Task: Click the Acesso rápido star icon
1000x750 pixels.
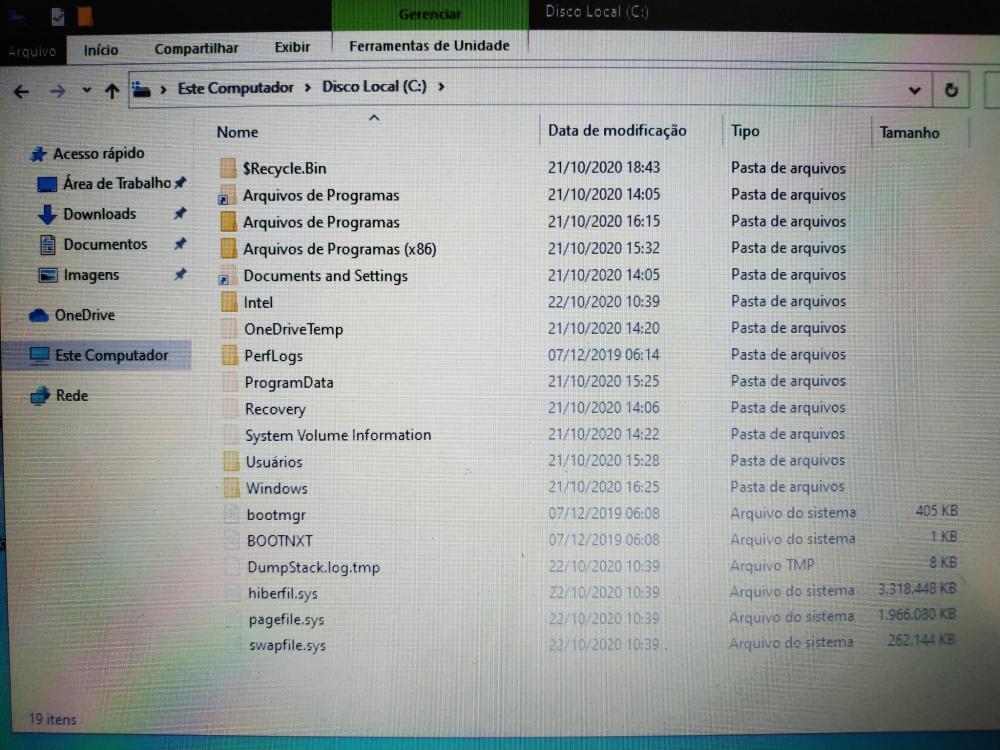Action: [38, 154]
